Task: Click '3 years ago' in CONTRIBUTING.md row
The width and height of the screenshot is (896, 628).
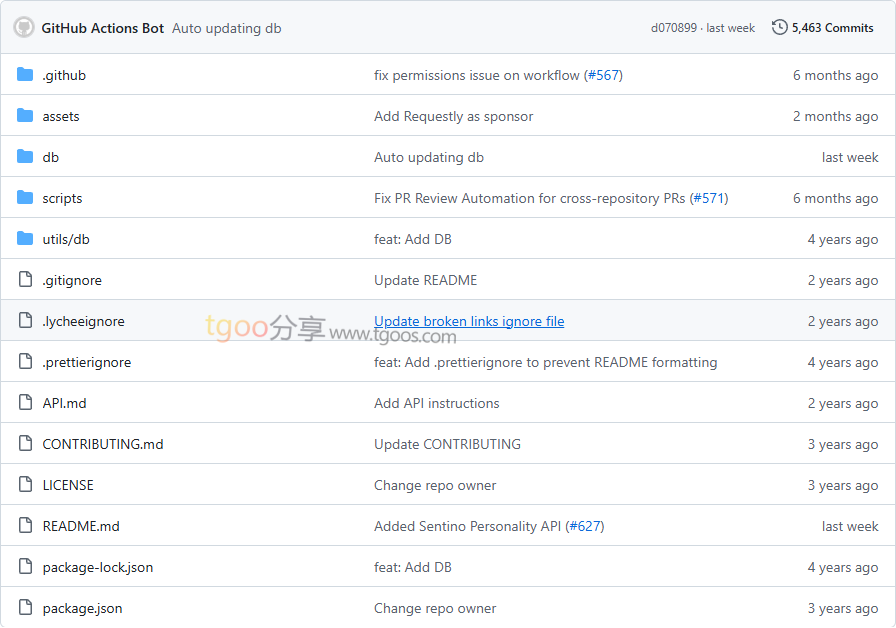Action: (843, 445)
